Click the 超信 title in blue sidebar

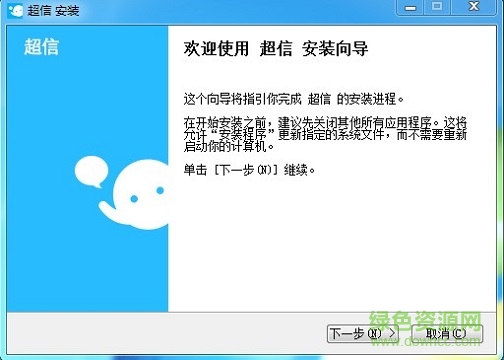pyautogui.click(x=42, y=47)
